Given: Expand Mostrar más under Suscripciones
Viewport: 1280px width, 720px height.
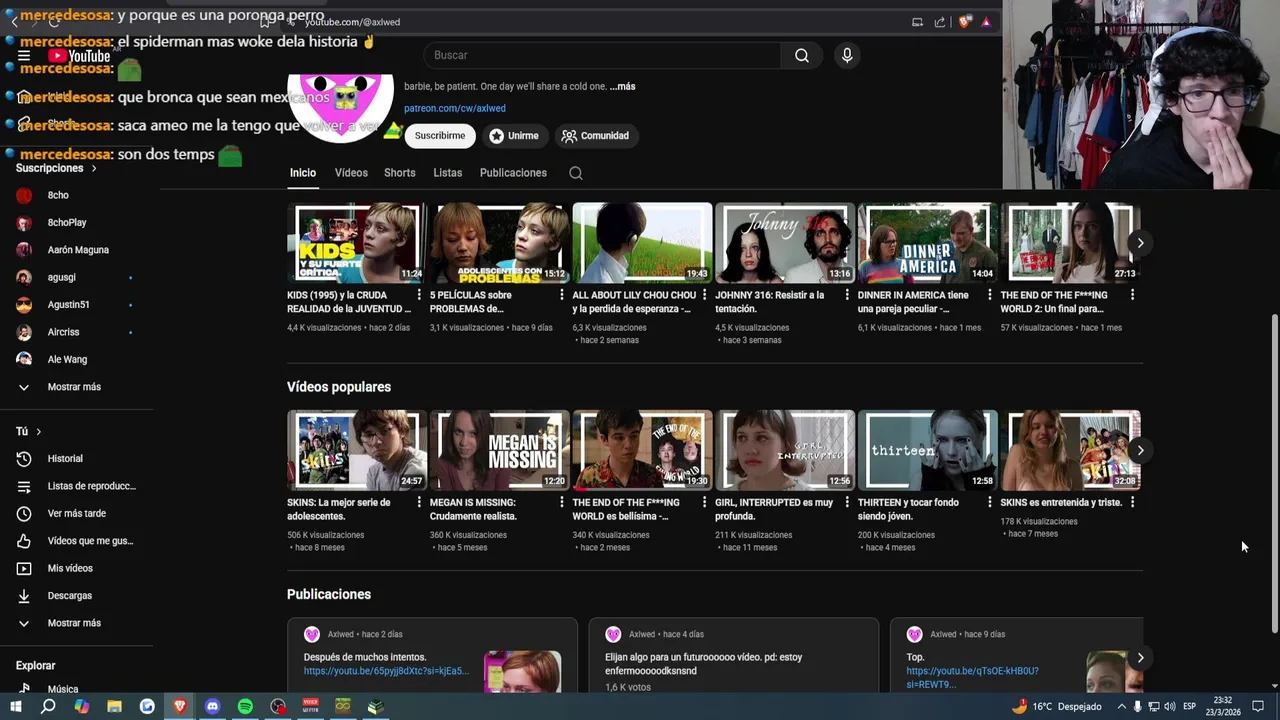Looking at the screenshot, I should pyautogui.click(x=77, y=387).
